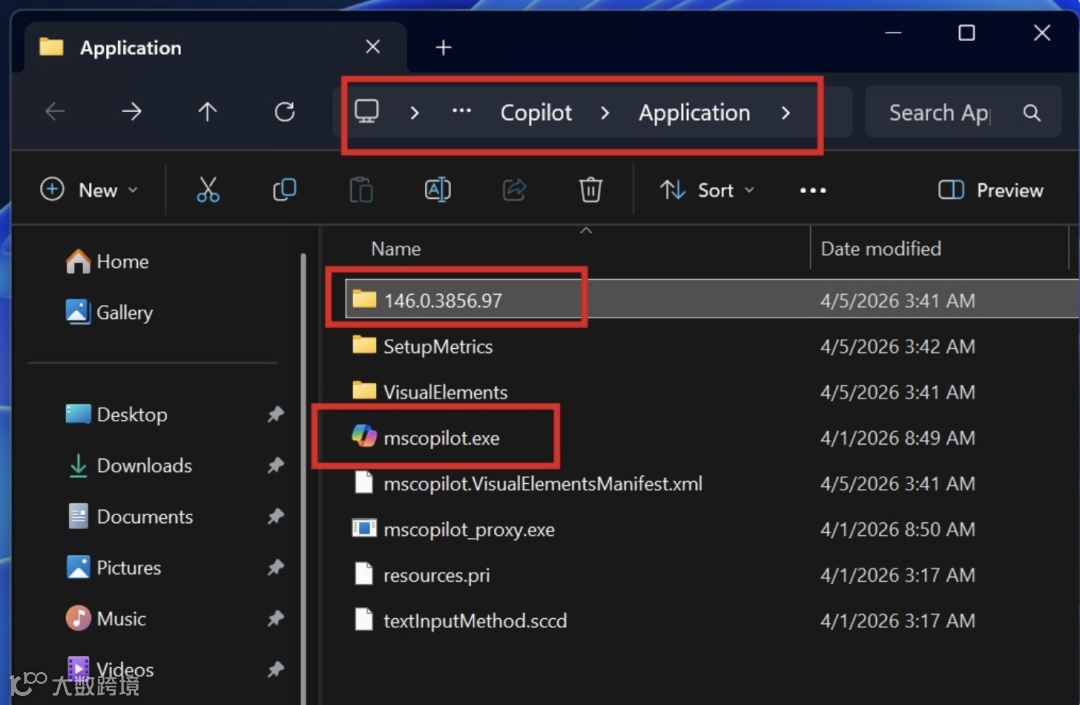The image size is (1080, 705).
Task: Select the SetupMetrics folder
Action: tap(437, 346)
